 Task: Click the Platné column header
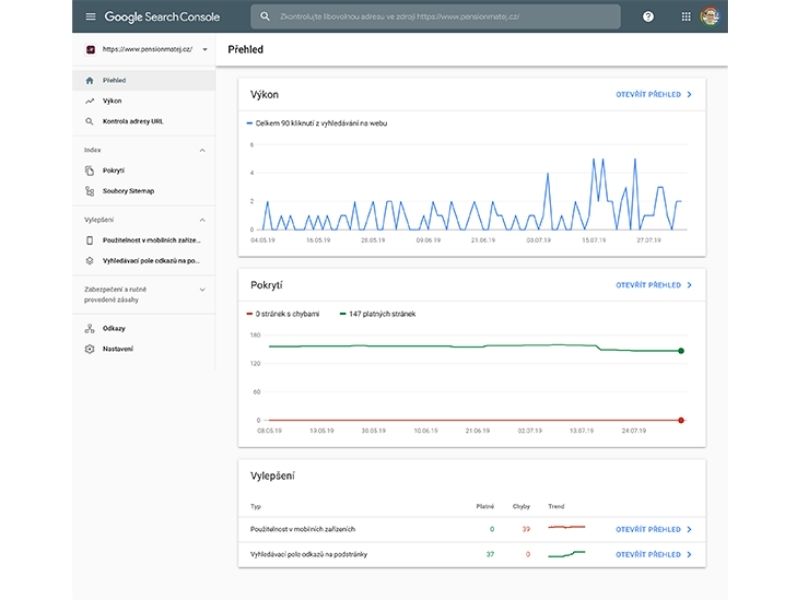(x=485, y=507)
